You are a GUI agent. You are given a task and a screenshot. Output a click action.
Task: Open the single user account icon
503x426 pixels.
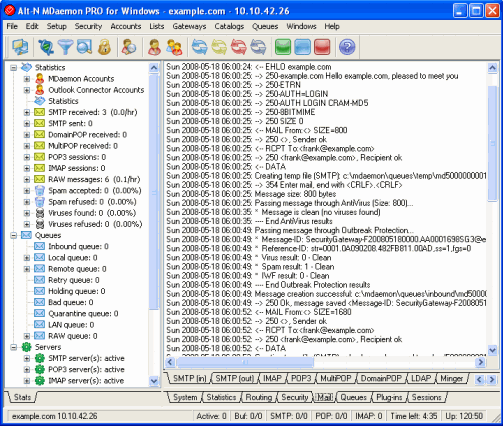pyautogui.click(x=154, y=47)
